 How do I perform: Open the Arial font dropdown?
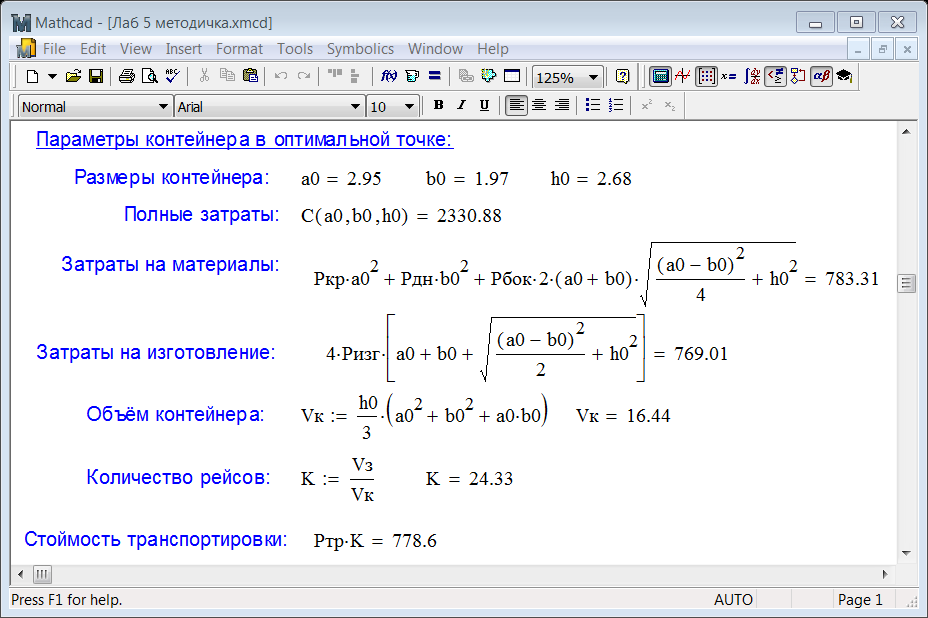coord(356,107)
